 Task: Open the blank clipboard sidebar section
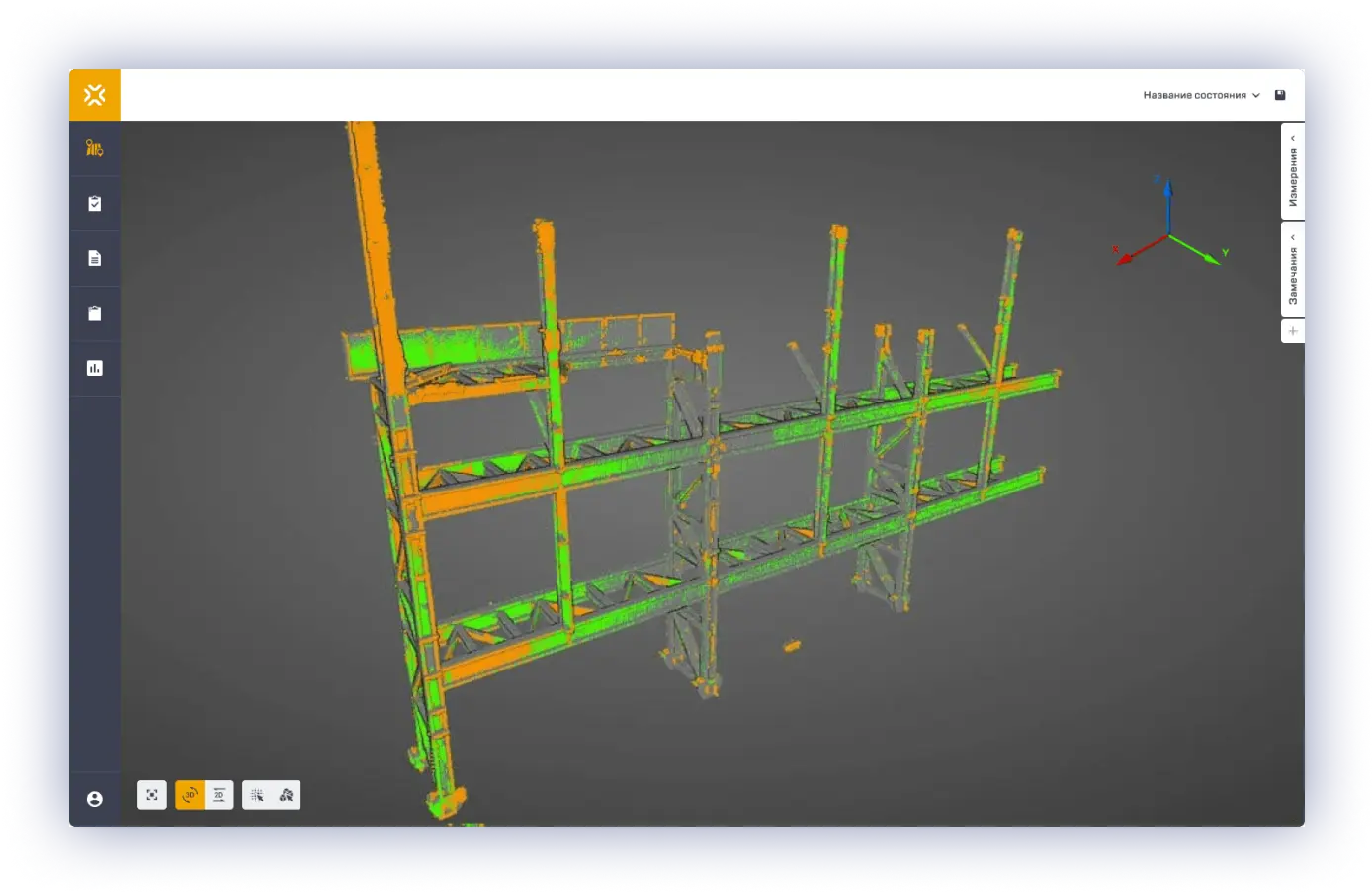pos(95,313)
